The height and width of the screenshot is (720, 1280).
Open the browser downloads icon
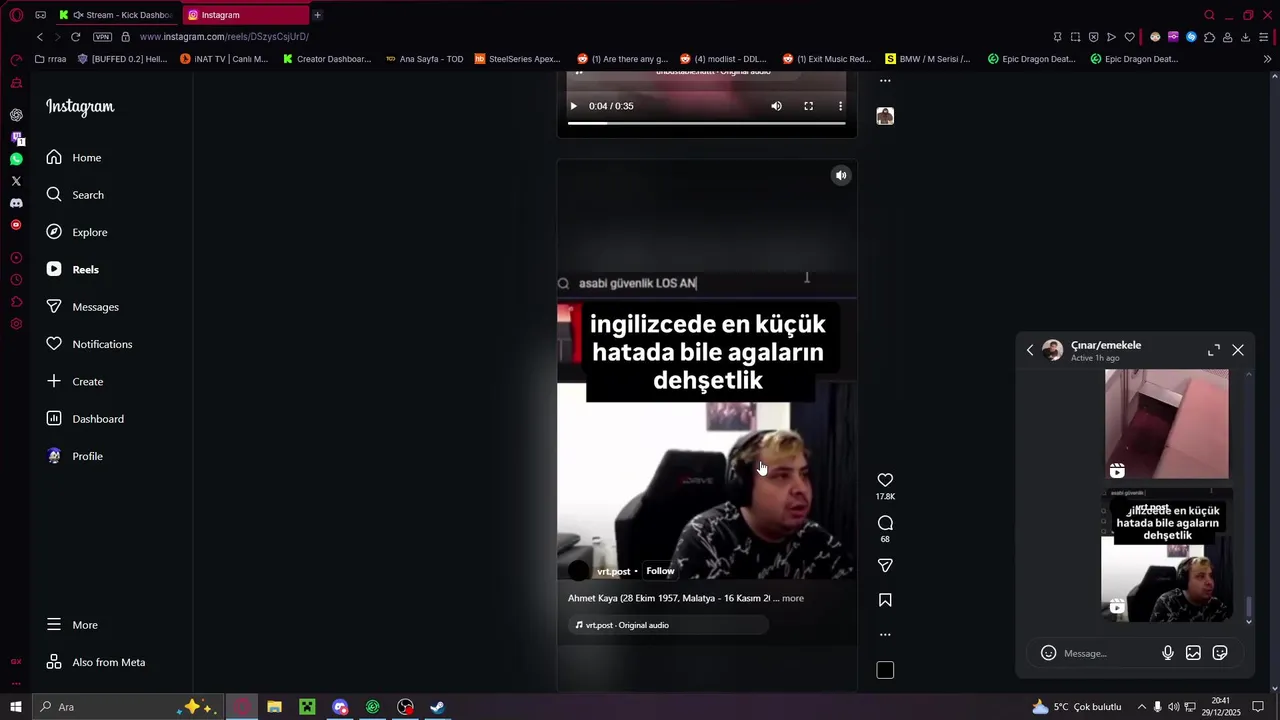(1245, 37)
